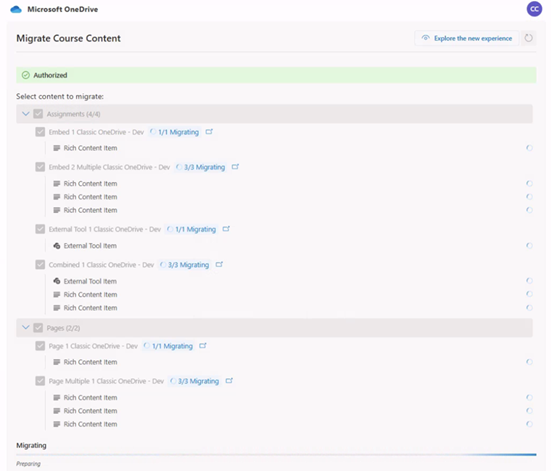Image resolution: width=551 pixels, height=471 pixels.
Task: Toggle Combined 1 Classic OneDrive checkbox
Action: click(40, 265)
